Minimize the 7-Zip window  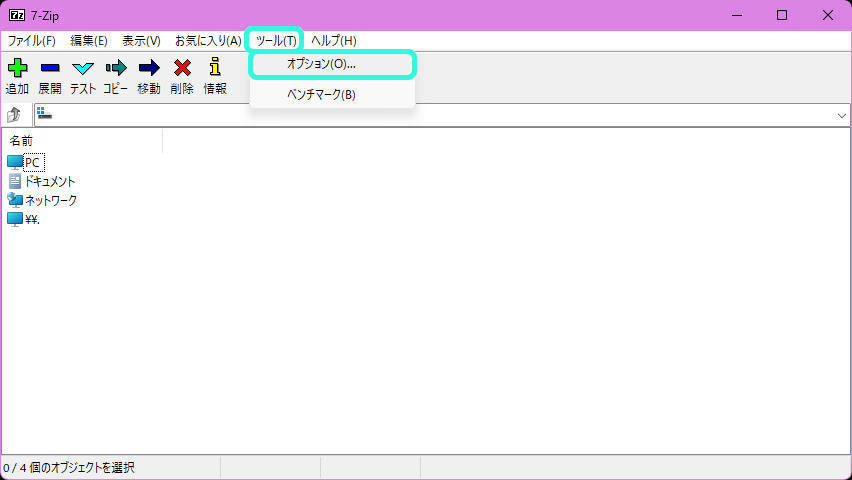tap(737, 15)
